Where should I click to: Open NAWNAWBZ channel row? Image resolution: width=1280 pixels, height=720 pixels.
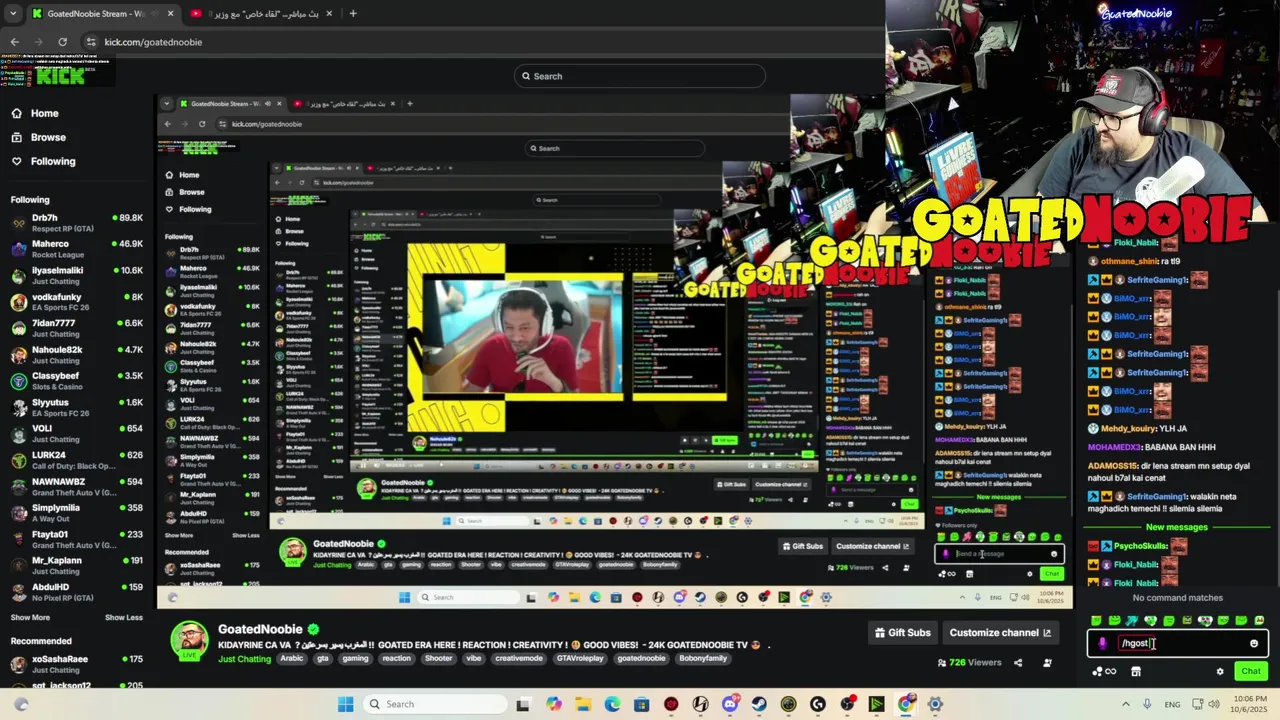point(77,486)
